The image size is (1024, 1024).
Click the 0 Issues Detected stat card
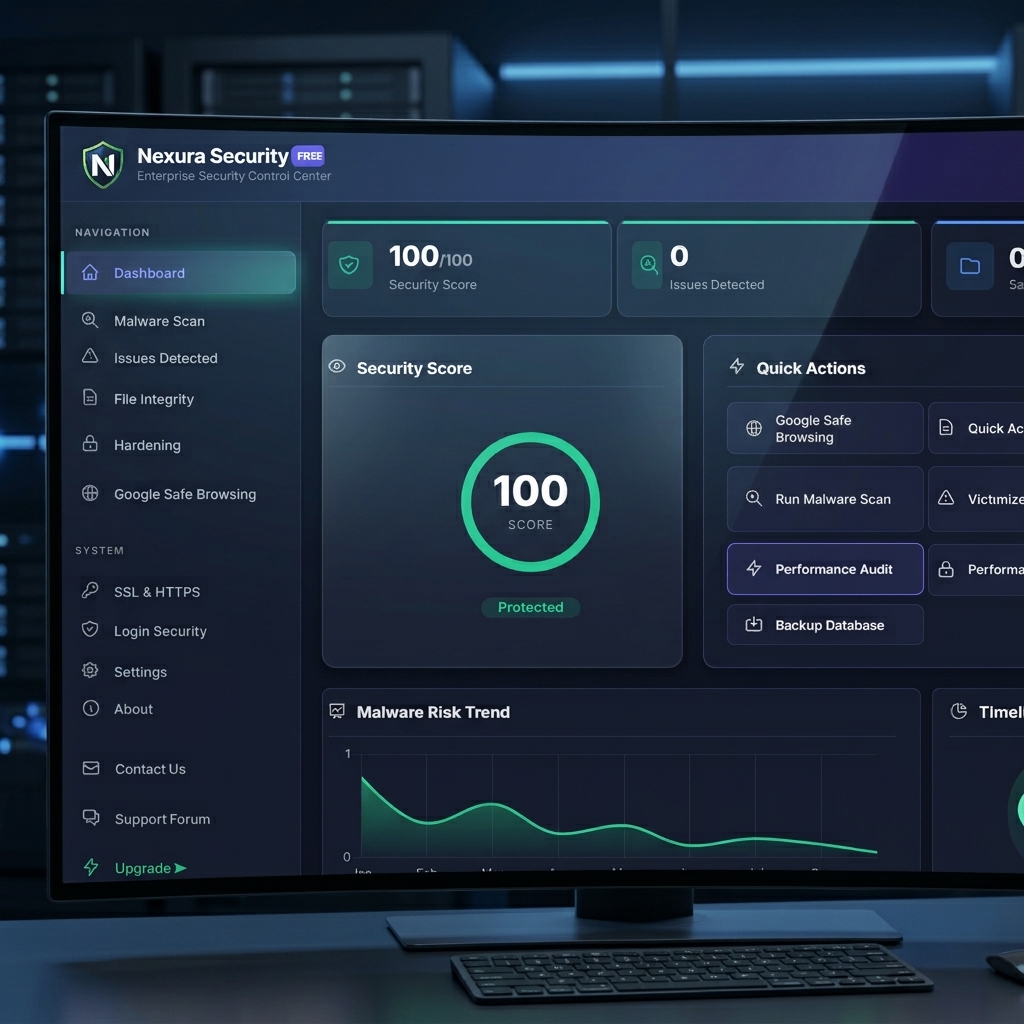(x=769, y=269)
